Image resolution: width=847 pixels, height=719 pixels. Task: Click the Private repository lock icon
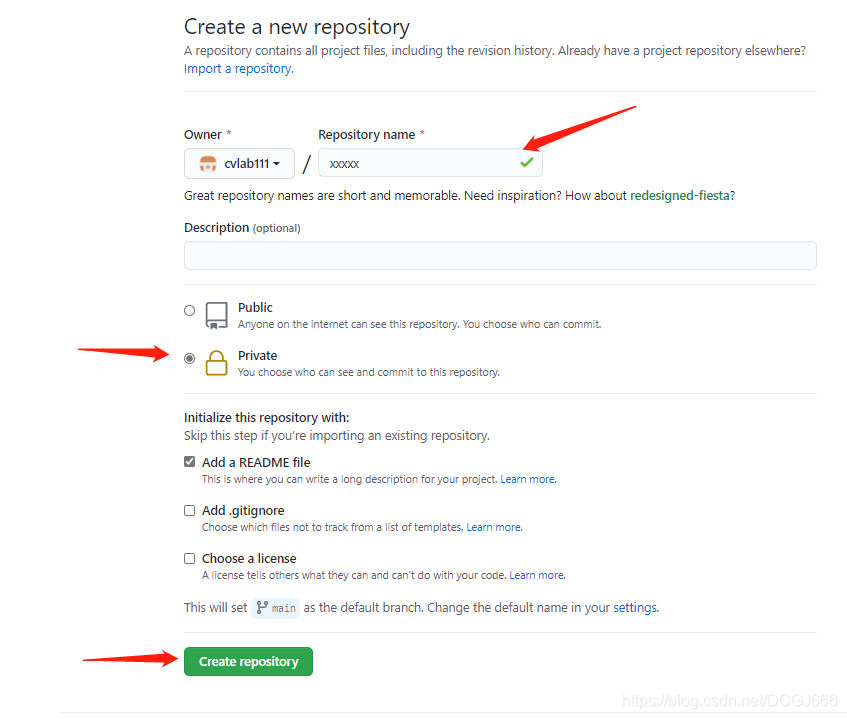(x=216, y=363)
